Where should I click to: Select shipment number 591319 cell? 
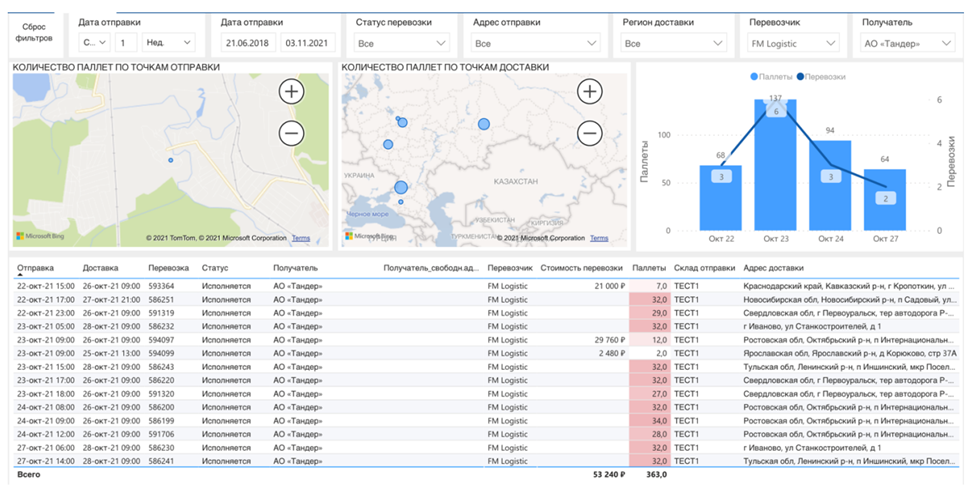coord(162,313)
